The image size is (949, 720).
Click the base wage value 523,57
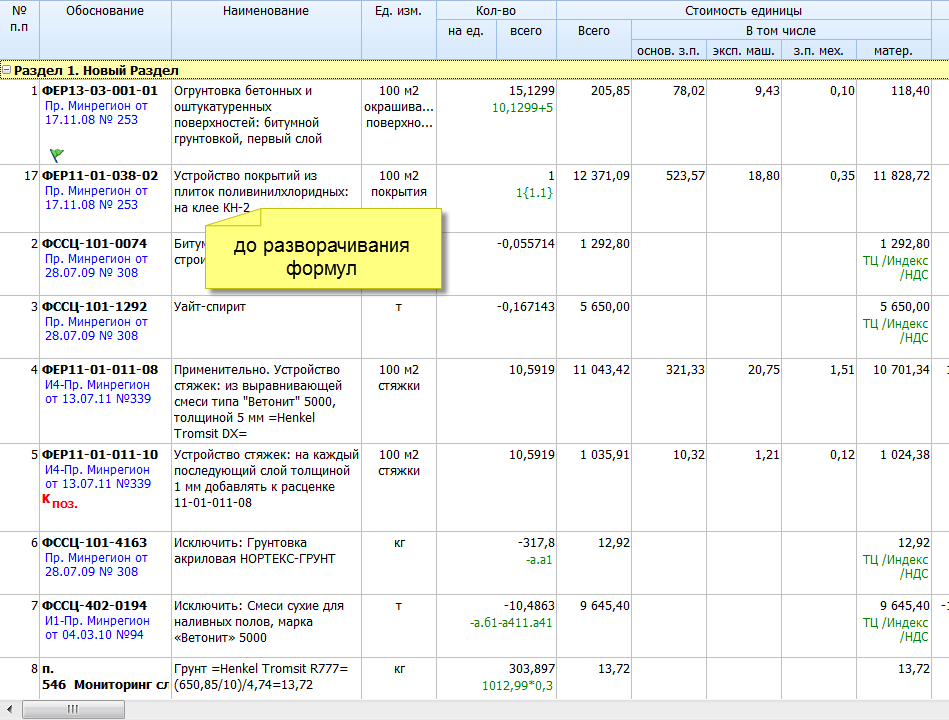coord(685,176)
